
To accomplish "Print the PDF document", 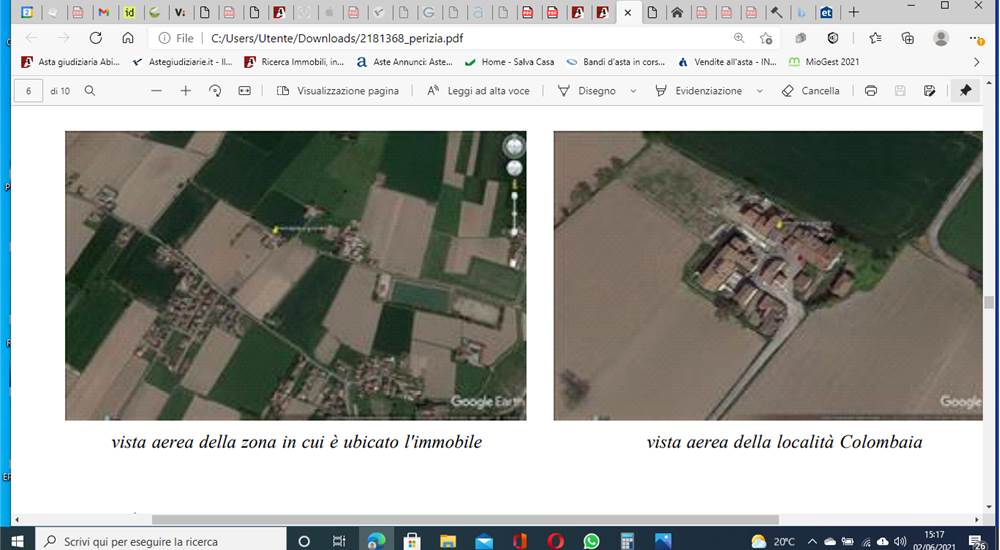I will 871,91.
